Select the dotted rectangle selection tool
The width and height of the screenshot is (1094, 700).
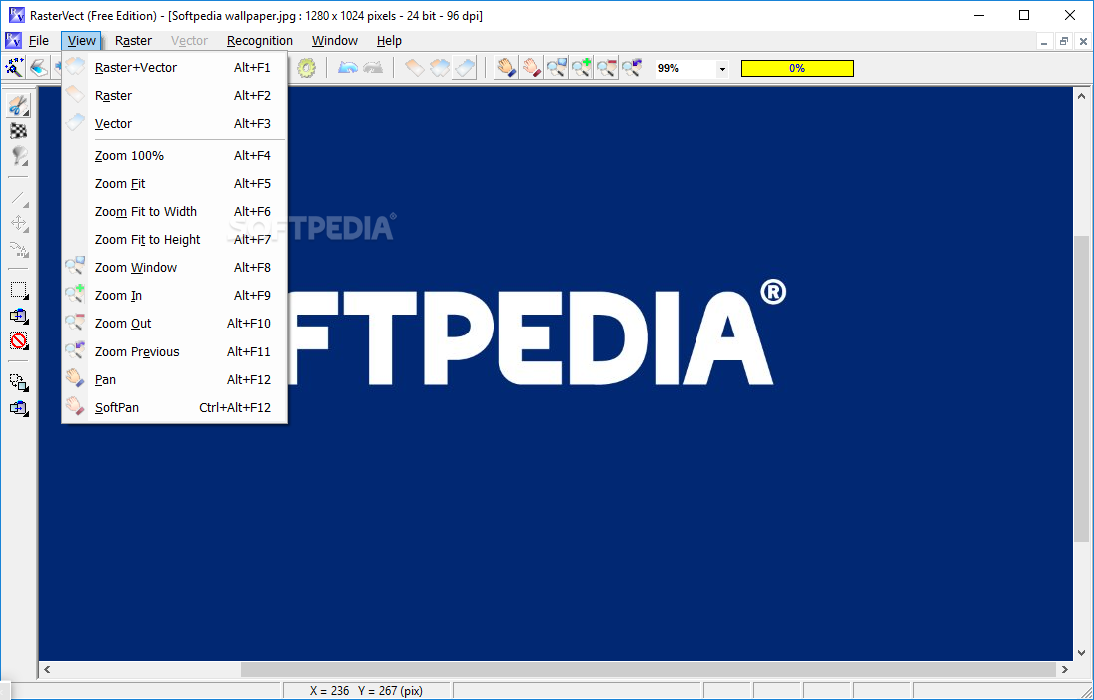tap(18, 290)
